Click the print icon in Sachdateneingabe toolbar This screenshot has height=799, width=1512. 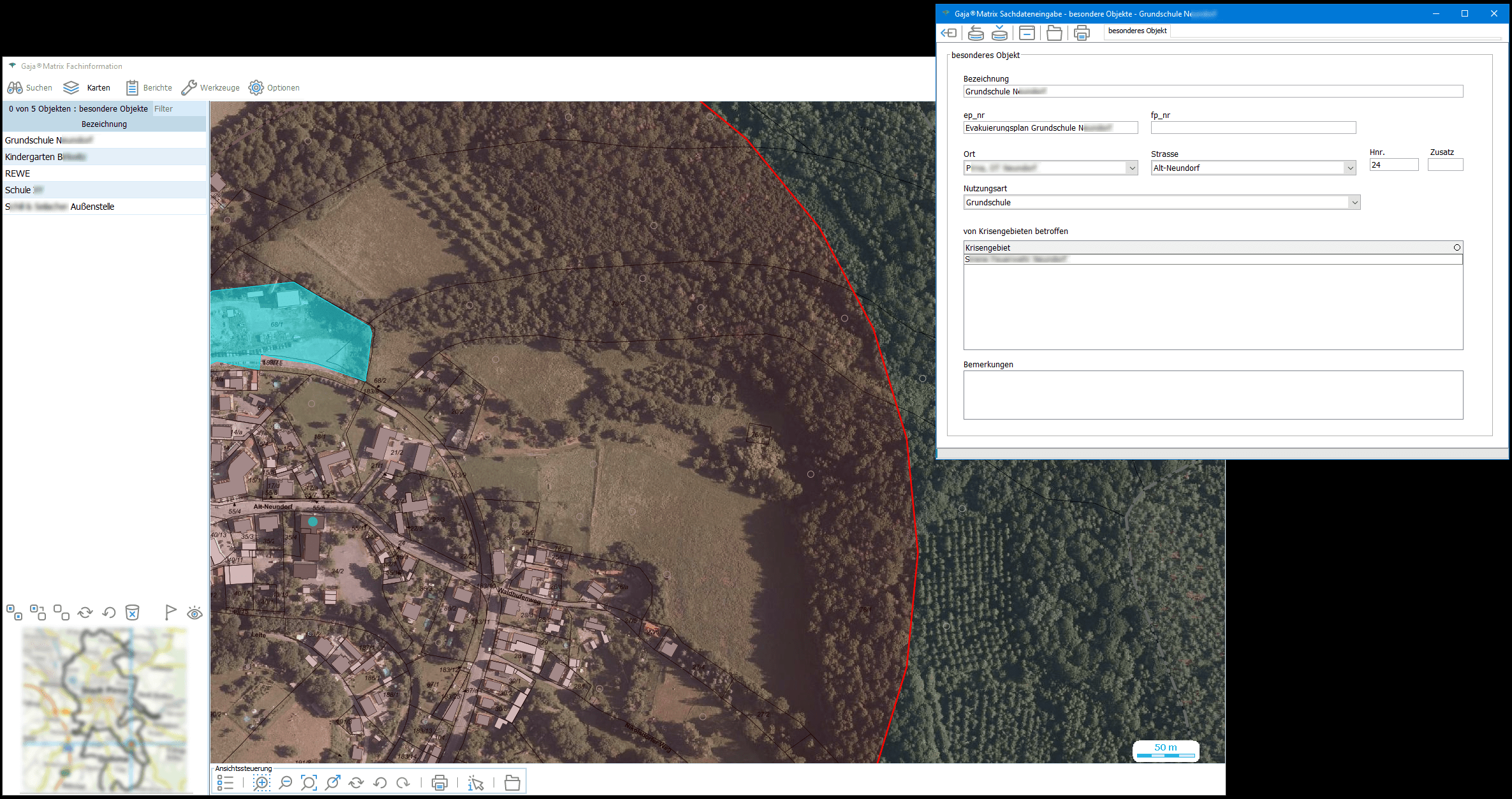(1082, 33)
